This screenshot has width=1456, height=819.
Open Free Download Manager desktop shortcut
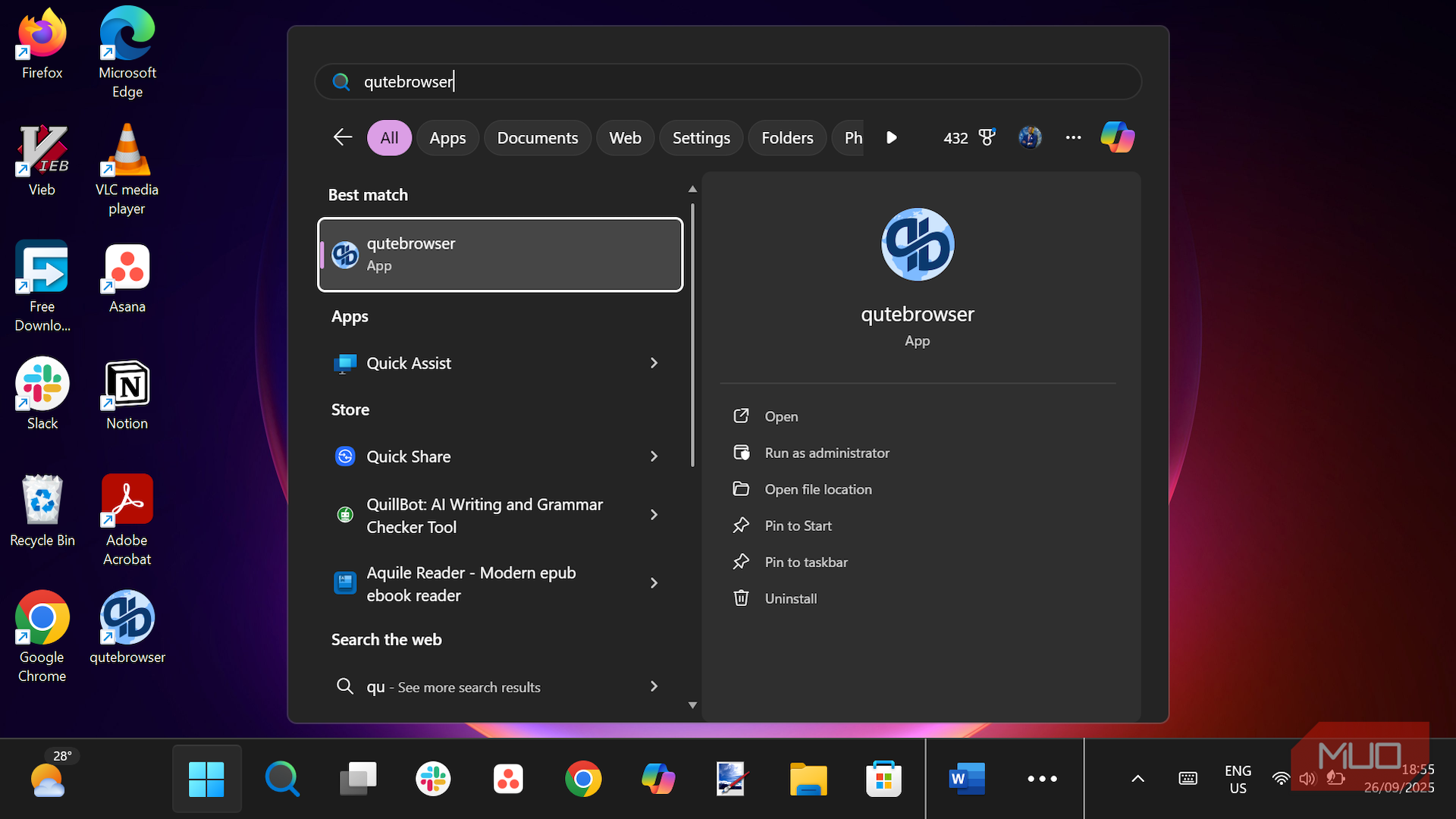click(42, 286)
